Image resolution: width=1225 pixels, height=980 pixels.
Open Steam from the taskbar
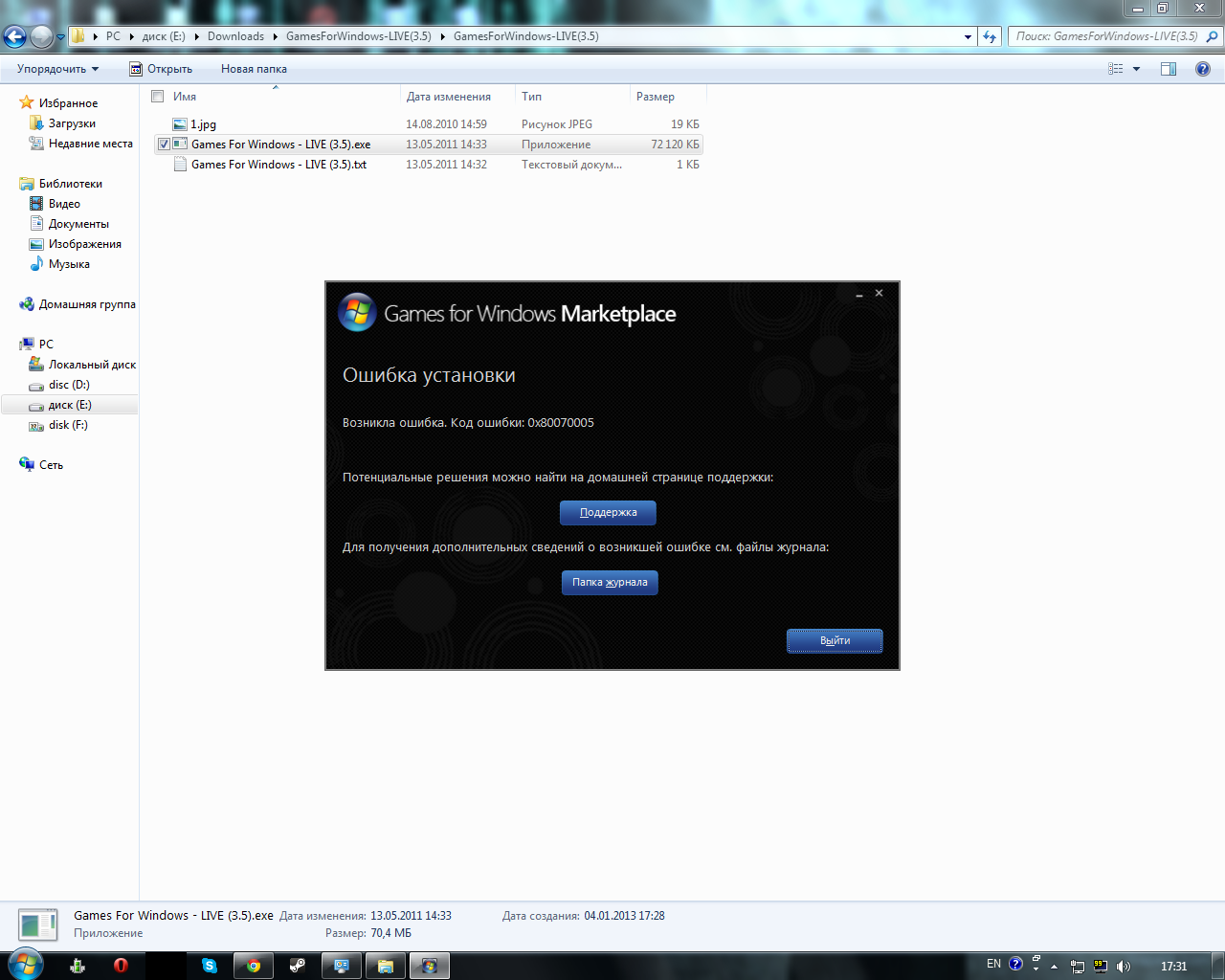(x=298, y=966)
